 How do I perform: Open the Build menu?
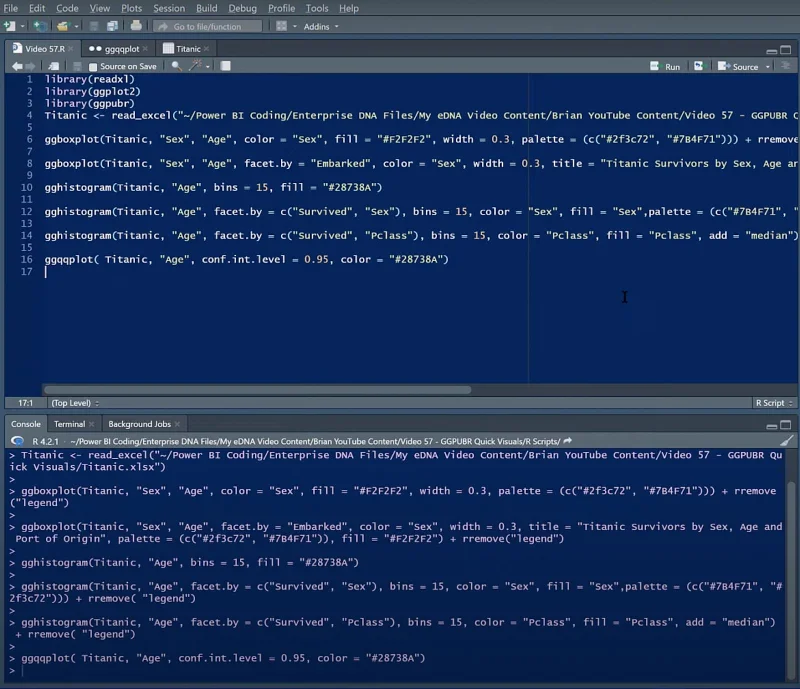207,8
